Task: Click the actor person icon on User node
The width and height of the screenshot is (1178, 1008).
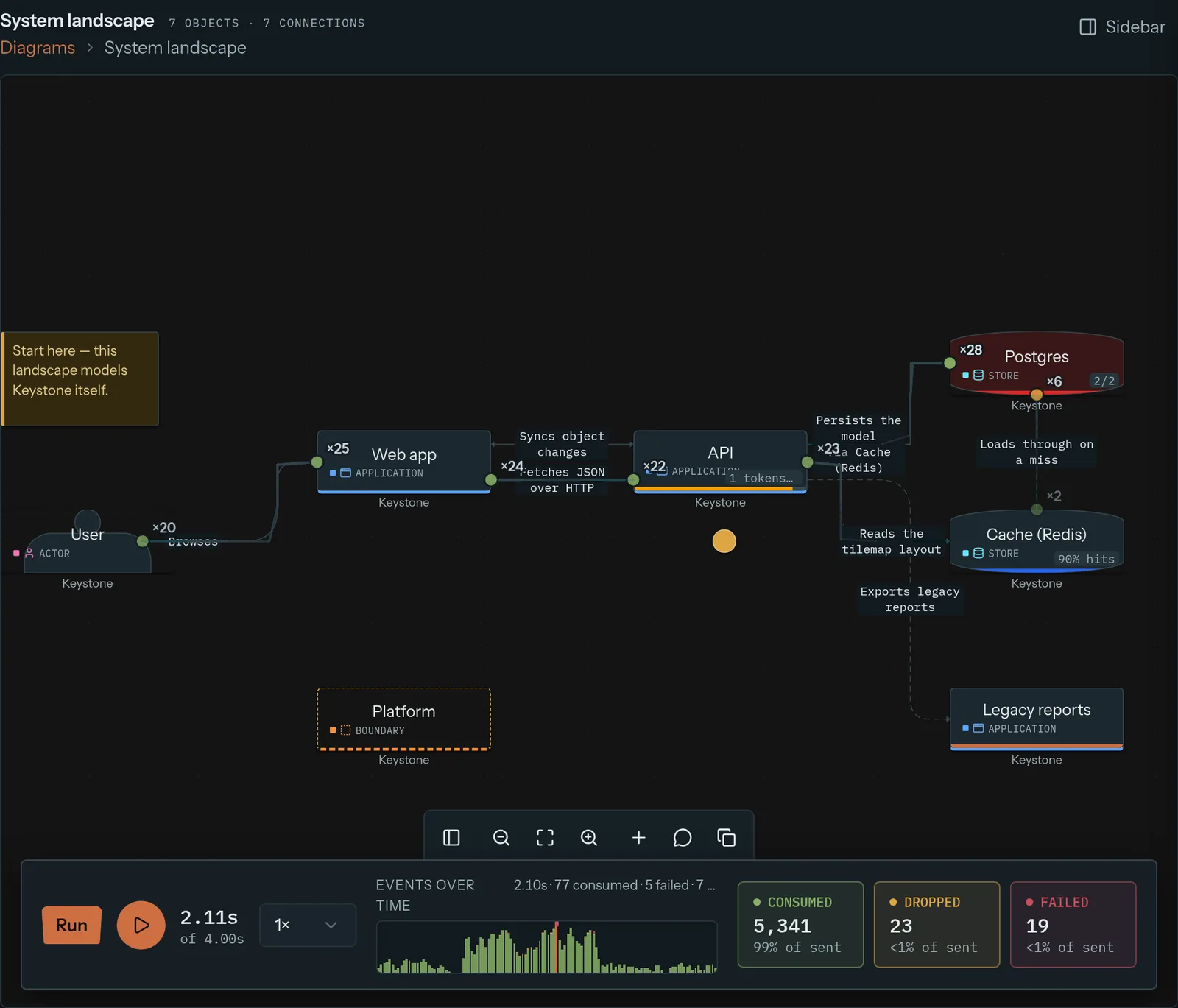Action: pos(29,553)
